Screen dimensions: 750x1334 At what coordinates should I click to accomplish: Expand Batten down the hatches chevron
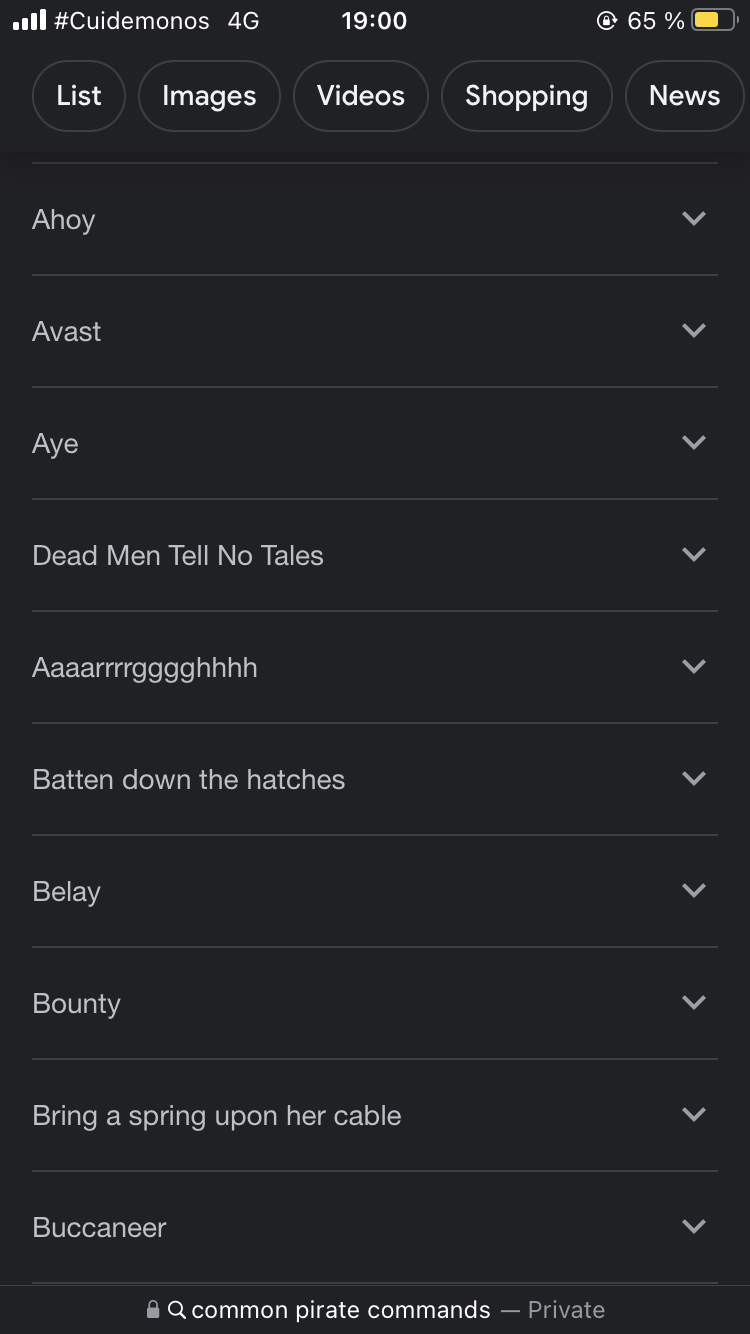694,778
